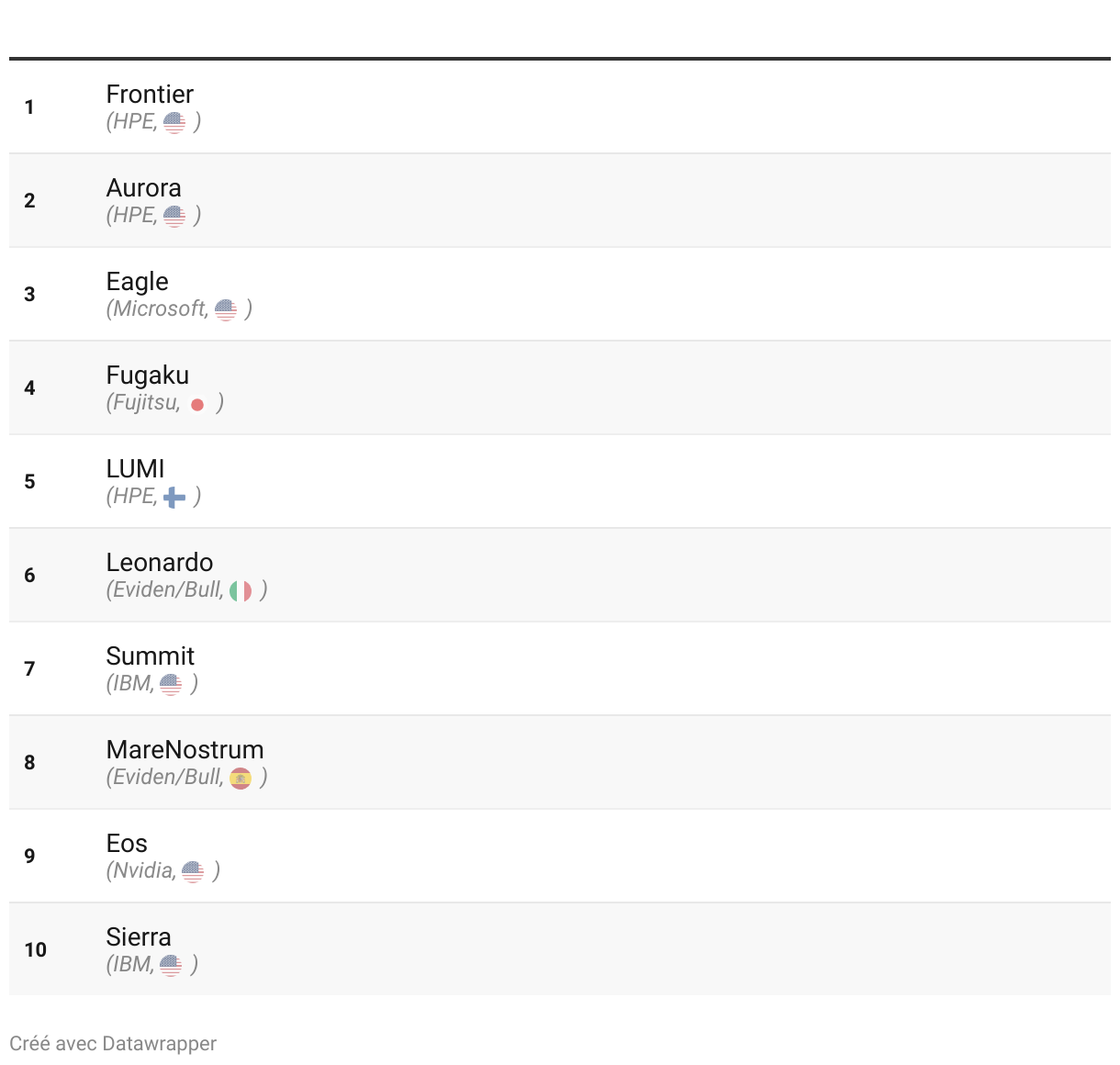Click the US flag icon under Aurora
This screenshot has height=1065, width=1120.
coord(174,216)
